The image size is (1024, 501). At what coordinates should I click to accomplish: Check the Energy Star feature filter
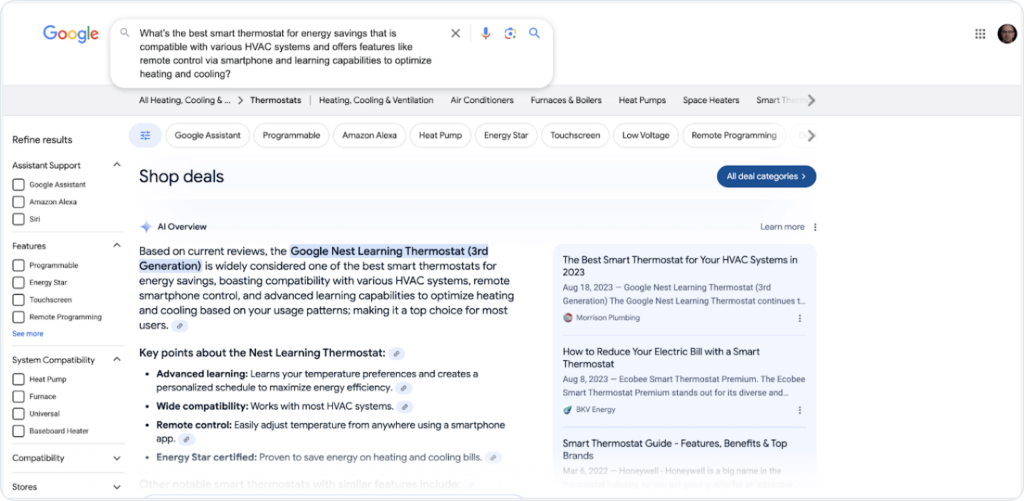(x=19, y=283)
